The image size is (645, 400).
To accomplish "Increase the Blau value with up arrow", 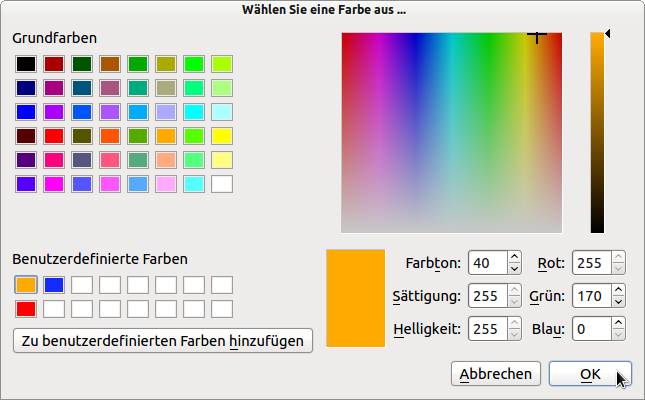I will coord(619,322).
